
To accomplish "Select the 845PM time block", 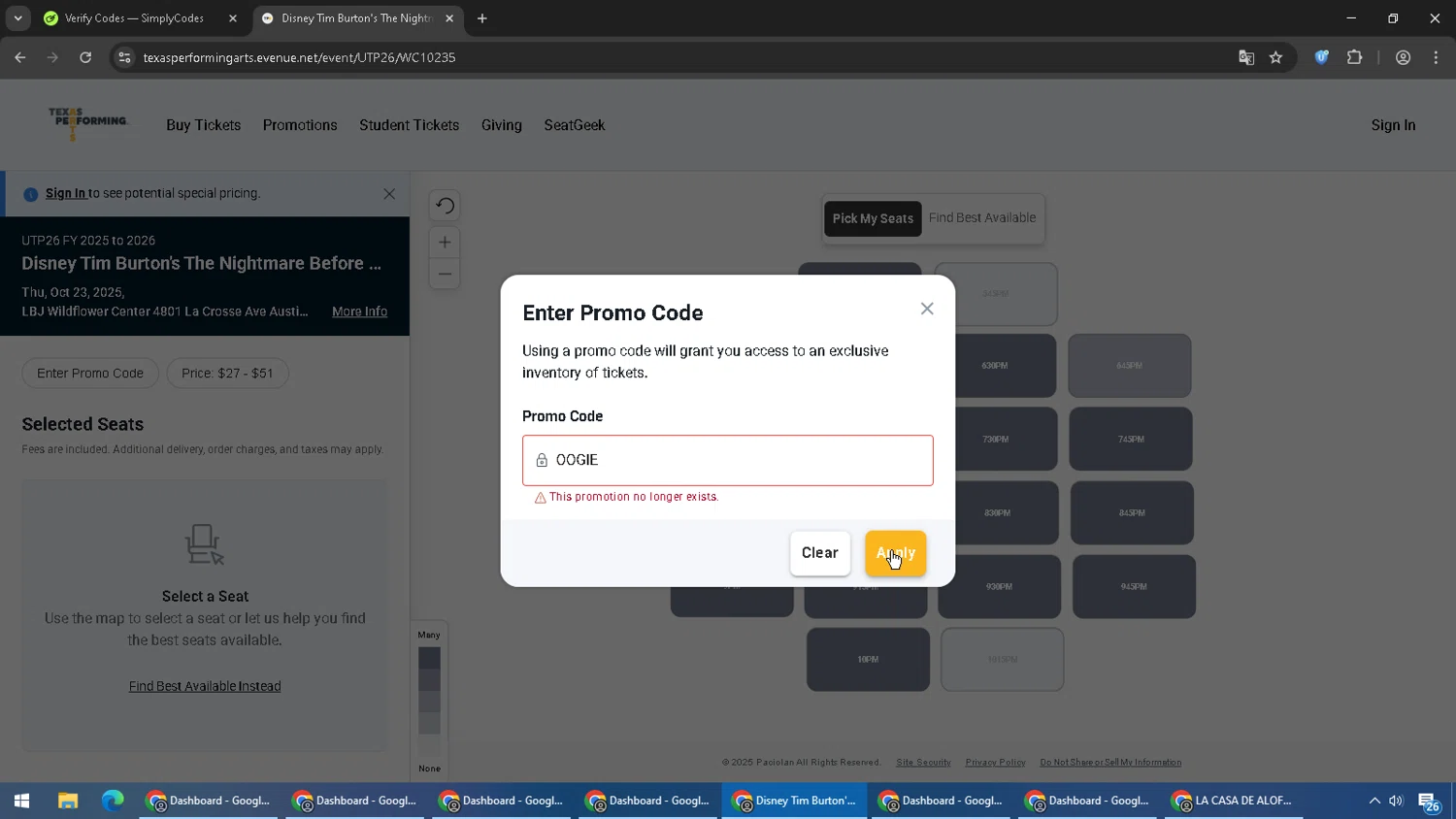I will coord(1132,512).
